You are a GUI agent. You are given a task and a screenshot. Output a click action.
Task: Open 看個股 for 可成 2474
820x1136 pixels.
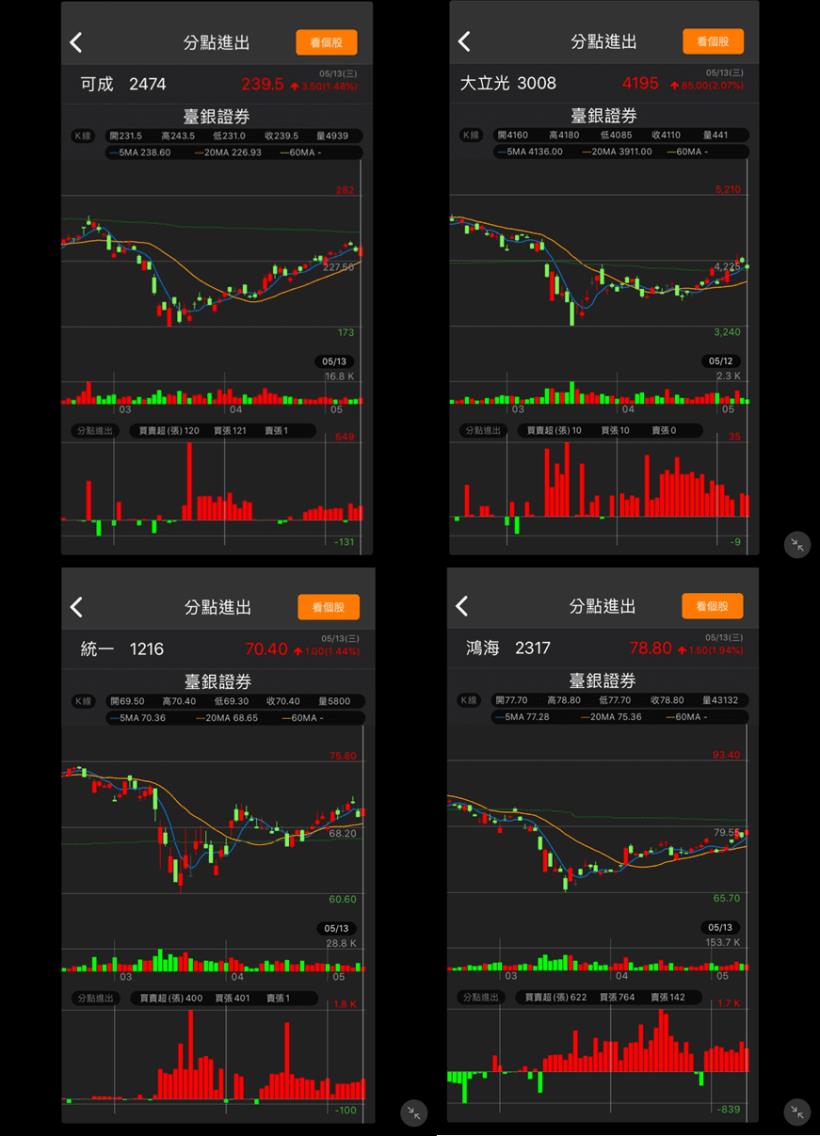[x=327, y=43]
